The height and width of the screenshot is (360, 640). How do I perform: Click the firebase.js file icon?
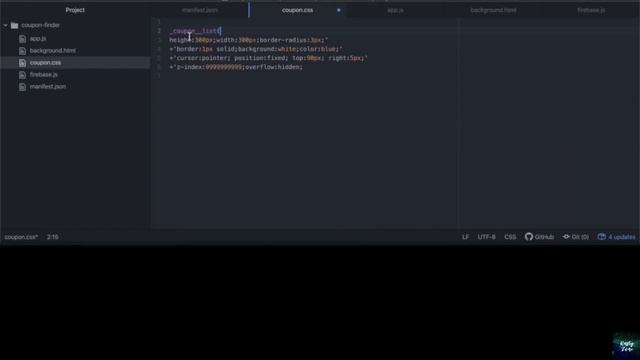[x=22, y=75]
